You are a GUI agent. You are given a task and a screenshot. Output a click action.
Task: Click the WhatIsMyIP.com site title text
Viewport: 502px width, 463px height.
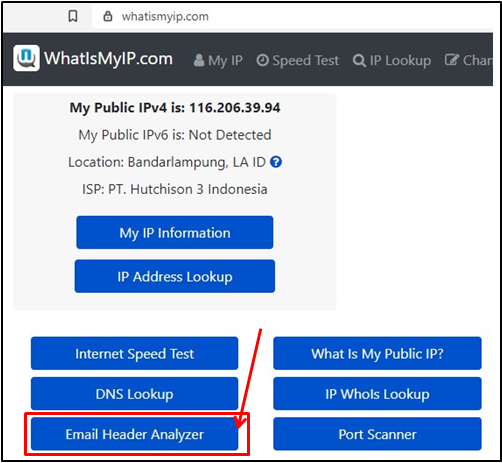(109, 59)
